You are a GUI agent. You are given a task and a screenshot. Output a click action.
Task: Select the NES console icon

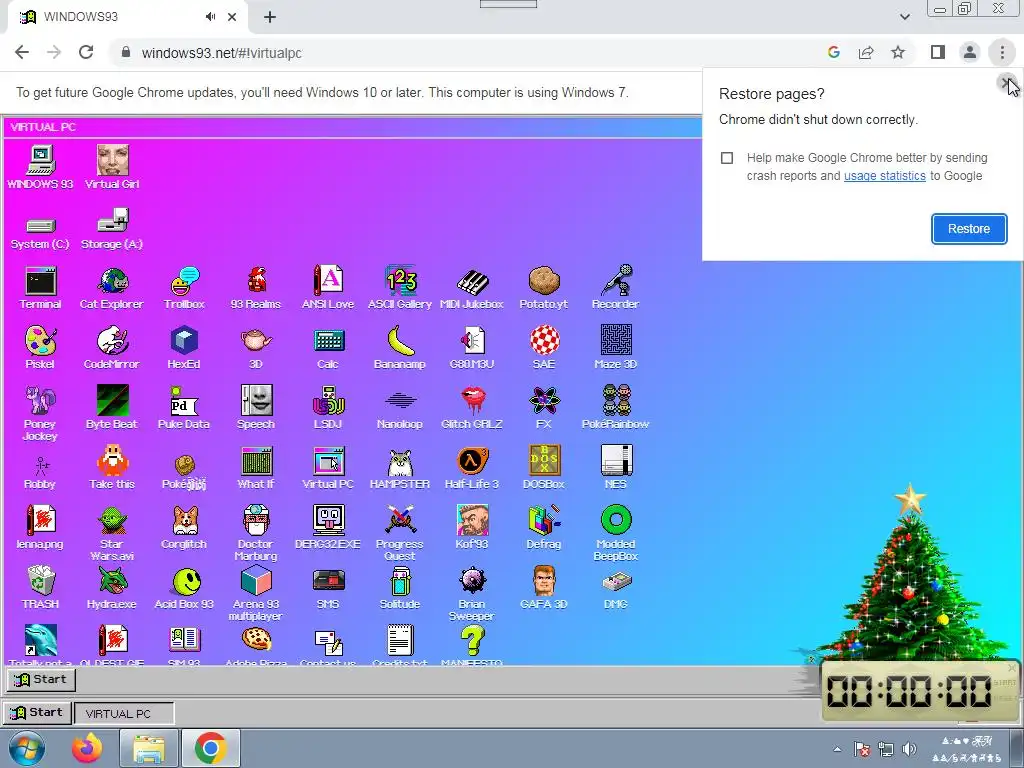pos(615,468)
